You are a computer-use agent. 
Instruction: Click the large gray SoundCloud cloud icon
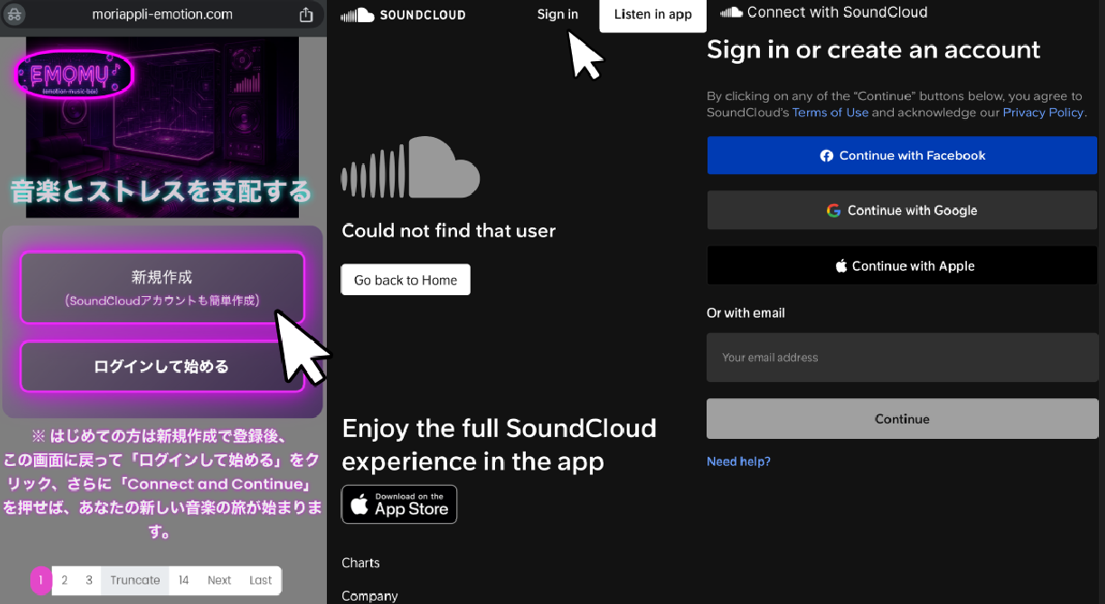tap(410, 167)
